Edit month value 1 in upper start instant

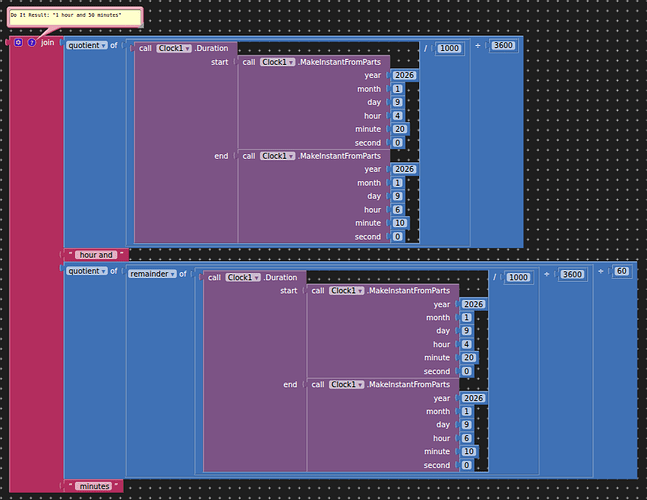pyautogui.click(x=397, y=89)
